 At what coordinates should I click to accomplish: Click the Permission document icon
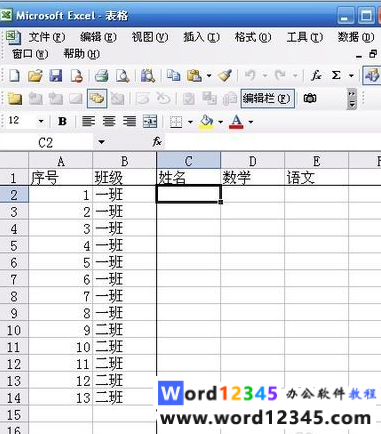click(77, 76)
